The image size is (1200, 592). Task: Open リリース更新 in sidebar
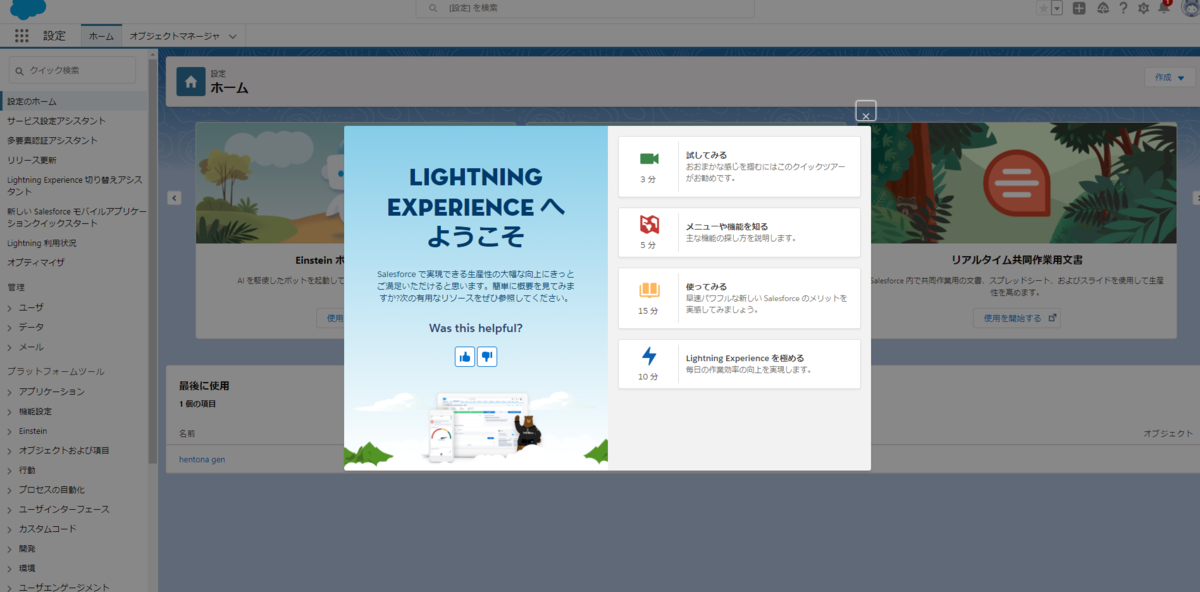32,160
